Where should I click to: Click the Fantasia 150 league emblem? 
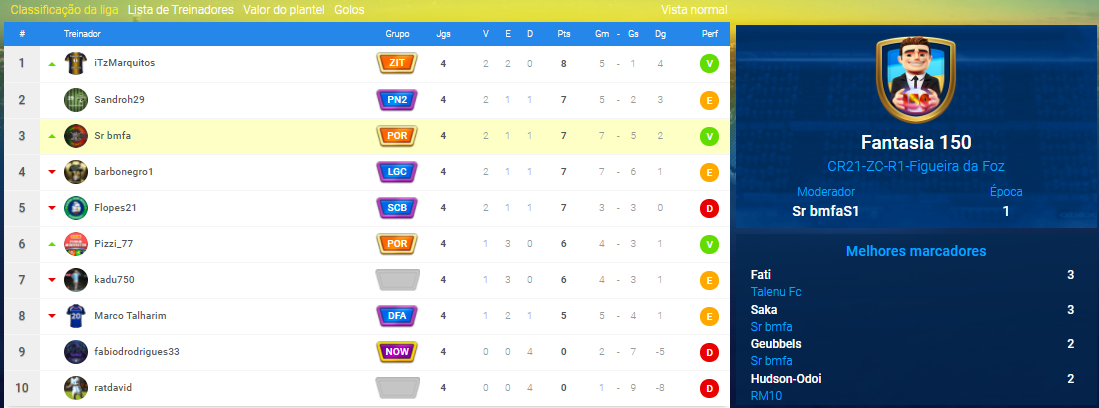(x=916, y=79)
